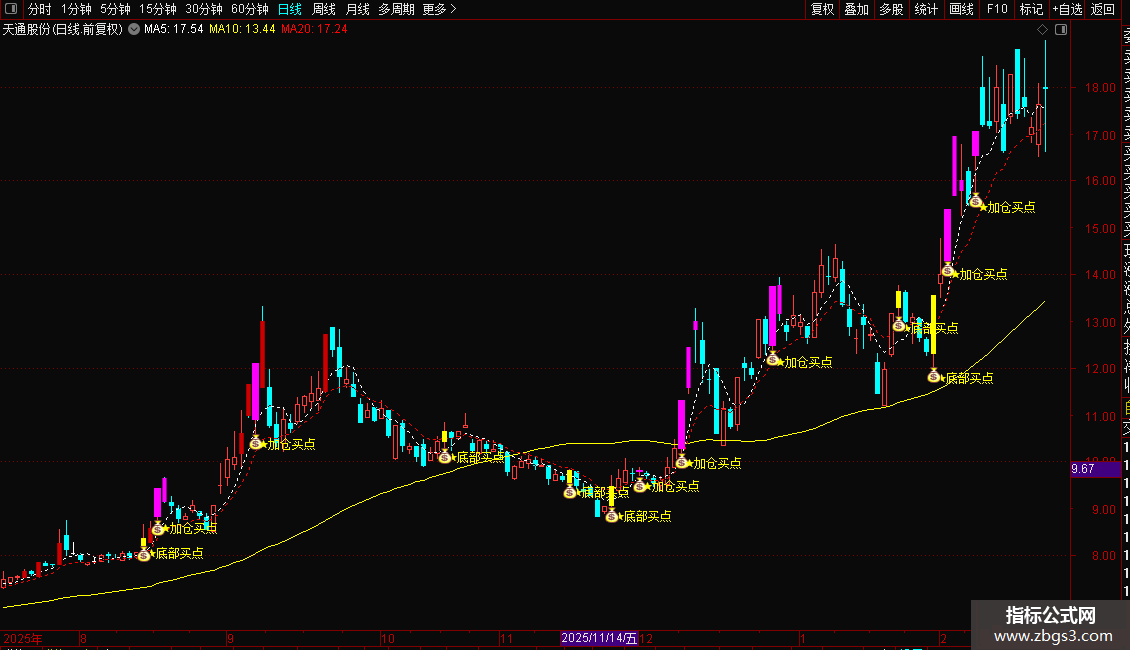Open F10 company information
The height and width of the screenshot is (650, 1130).
[x=997, y=9]
